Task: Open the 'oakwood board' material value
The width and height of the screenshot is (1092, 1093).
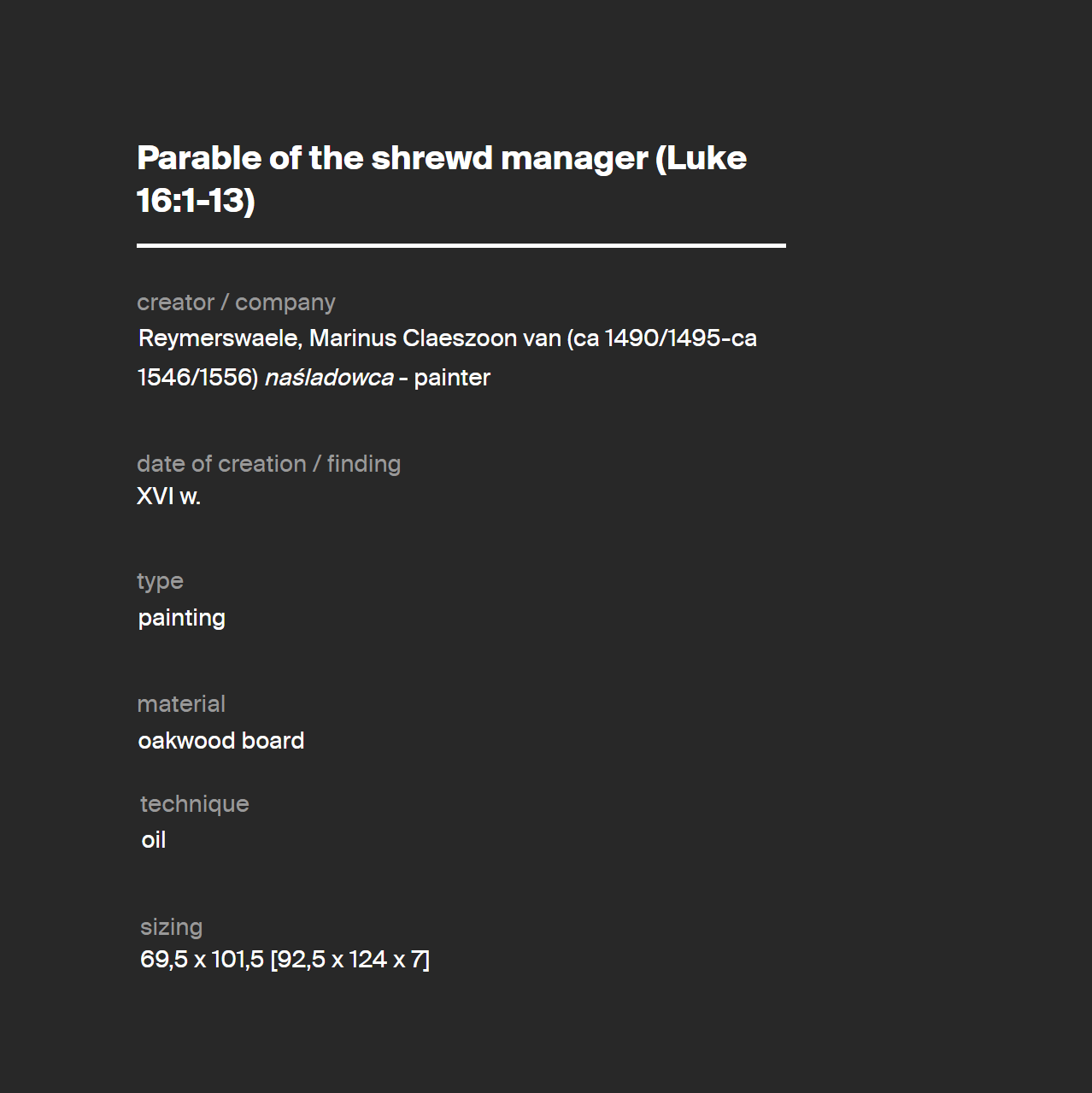Action: 221,741
